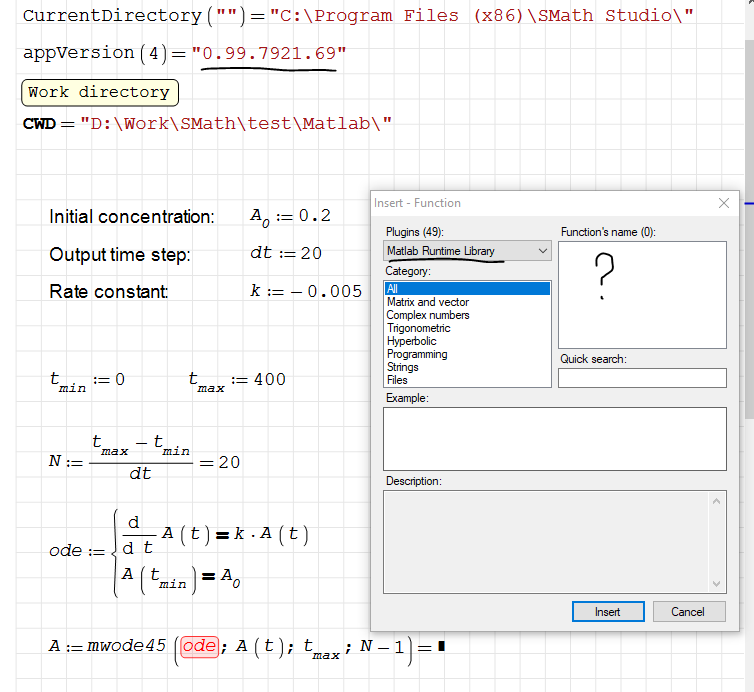This screenshot has height=692, width=754.
Task: Select 'All' in Category list
Action: click(467, 289)
